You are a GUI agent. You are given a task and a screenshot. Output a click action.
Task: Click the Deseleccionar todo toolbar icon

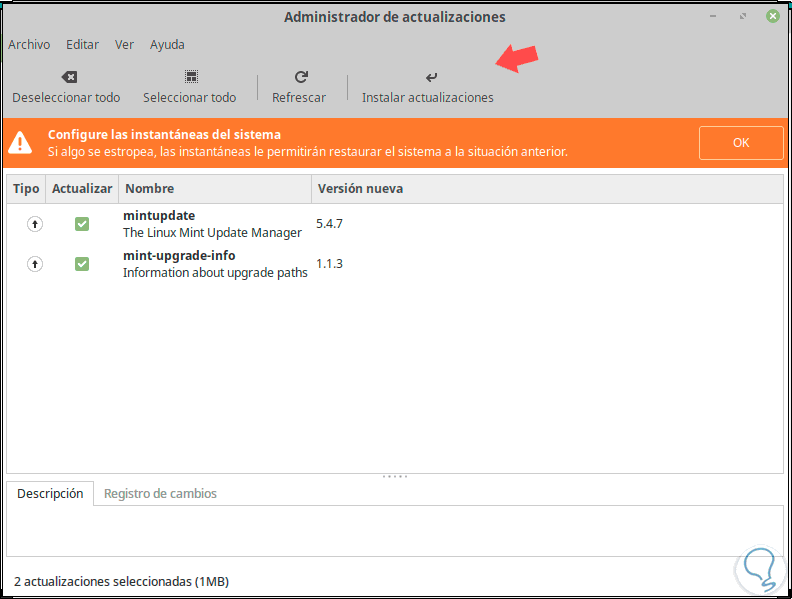coord(69,77)
